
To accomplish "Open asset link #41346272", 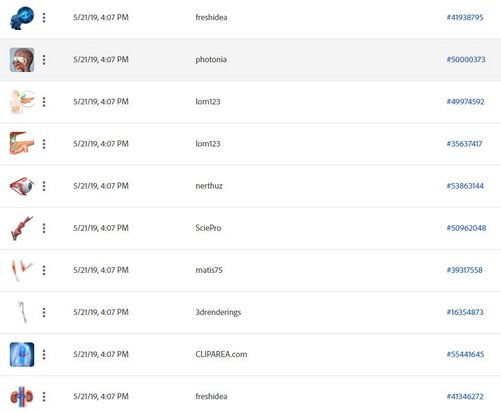I will pyautogui.click(x=465, y=397).
